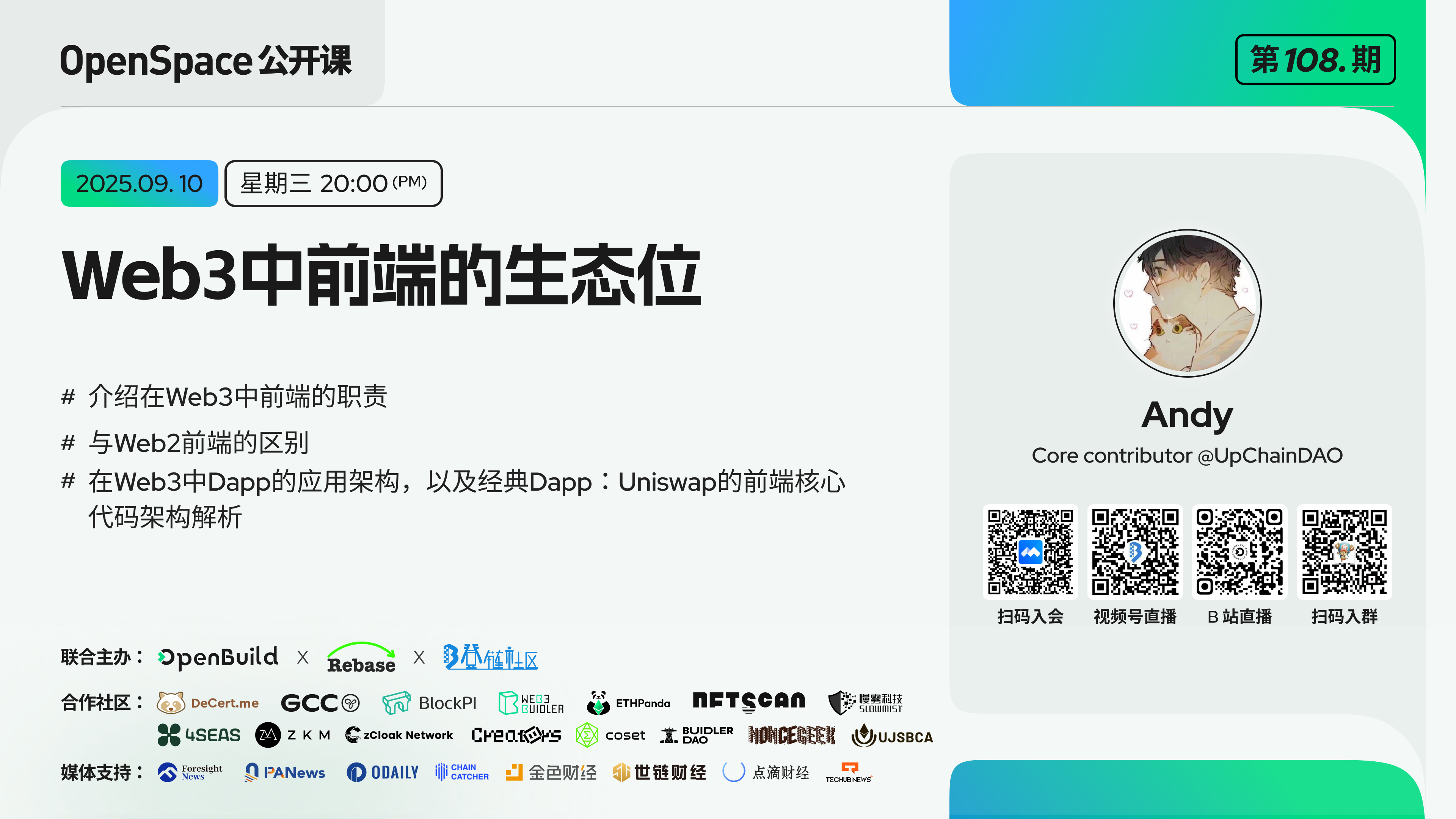This screenshot has height=819, width=1456.
Task: Click the BlockPI logo
Action: tap(430, 703)
